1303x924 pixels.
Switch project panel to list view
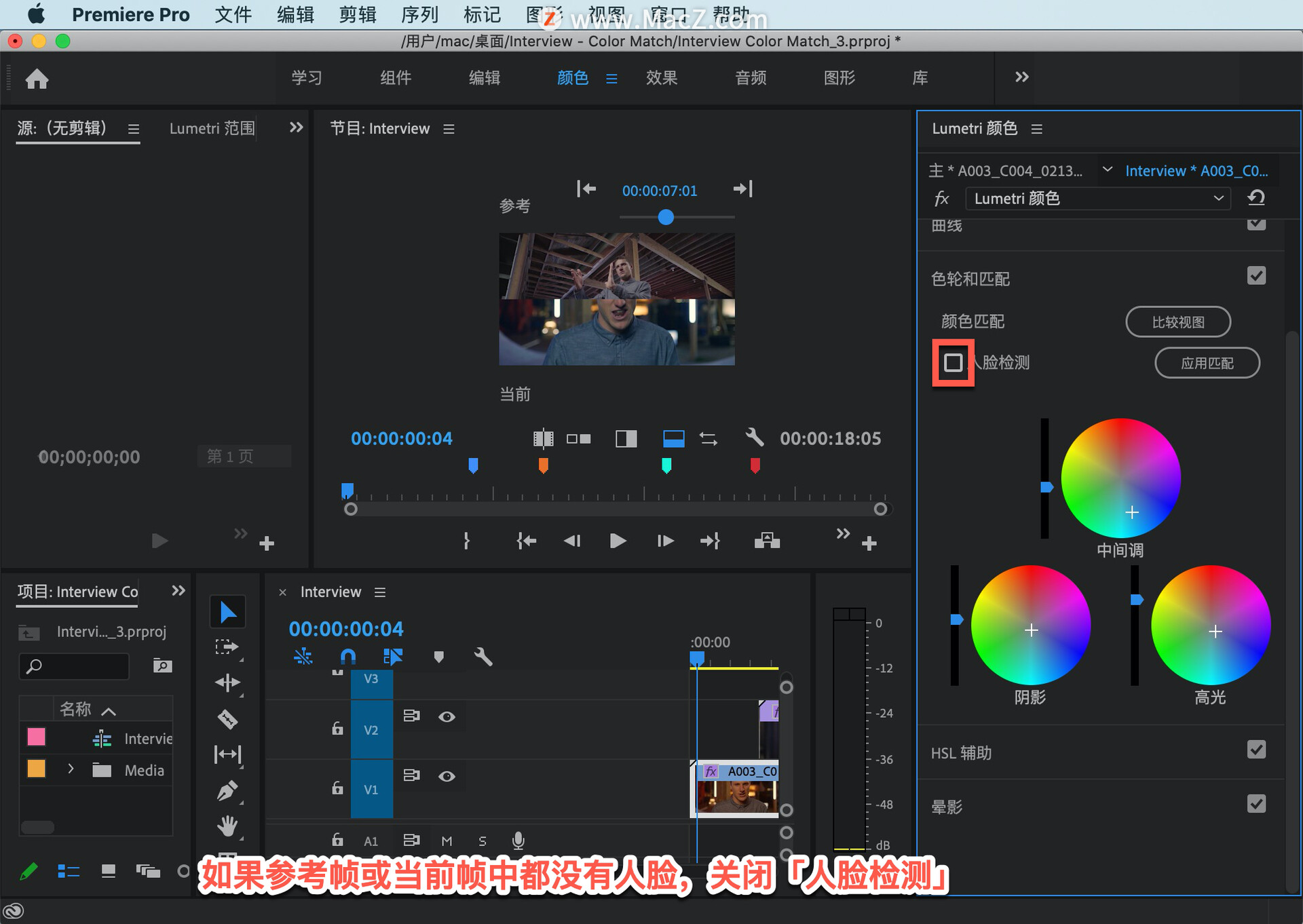tap(69, 871)
